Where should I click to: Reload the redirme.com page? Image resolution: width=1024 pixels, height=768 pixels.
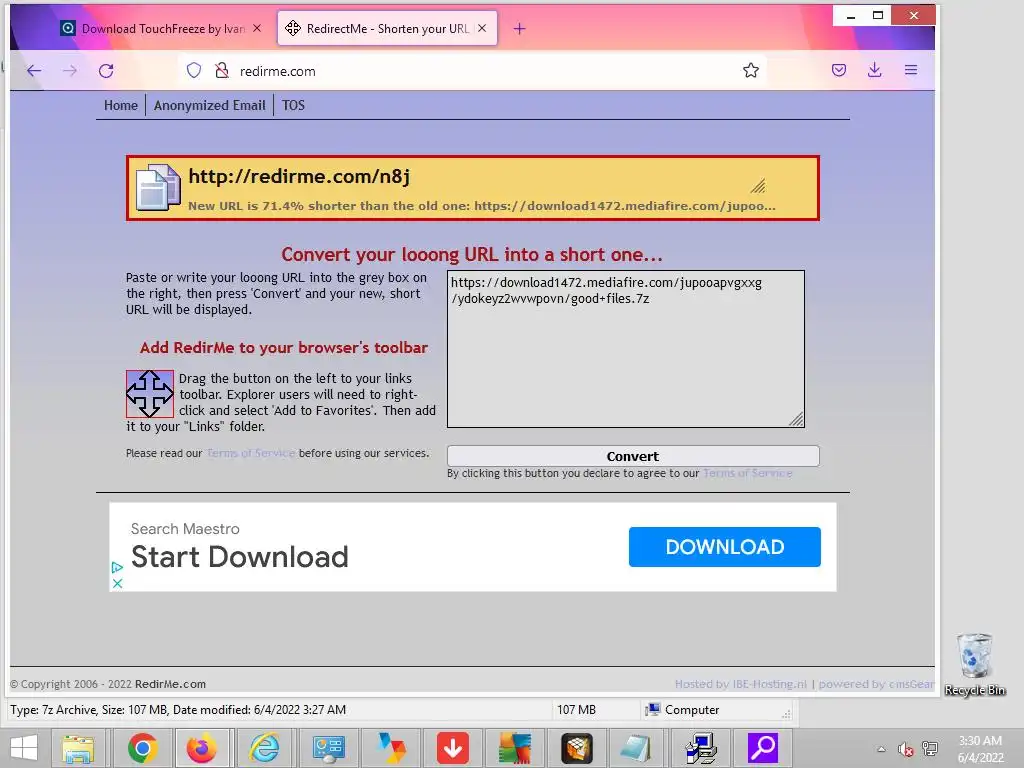point(106,71)
